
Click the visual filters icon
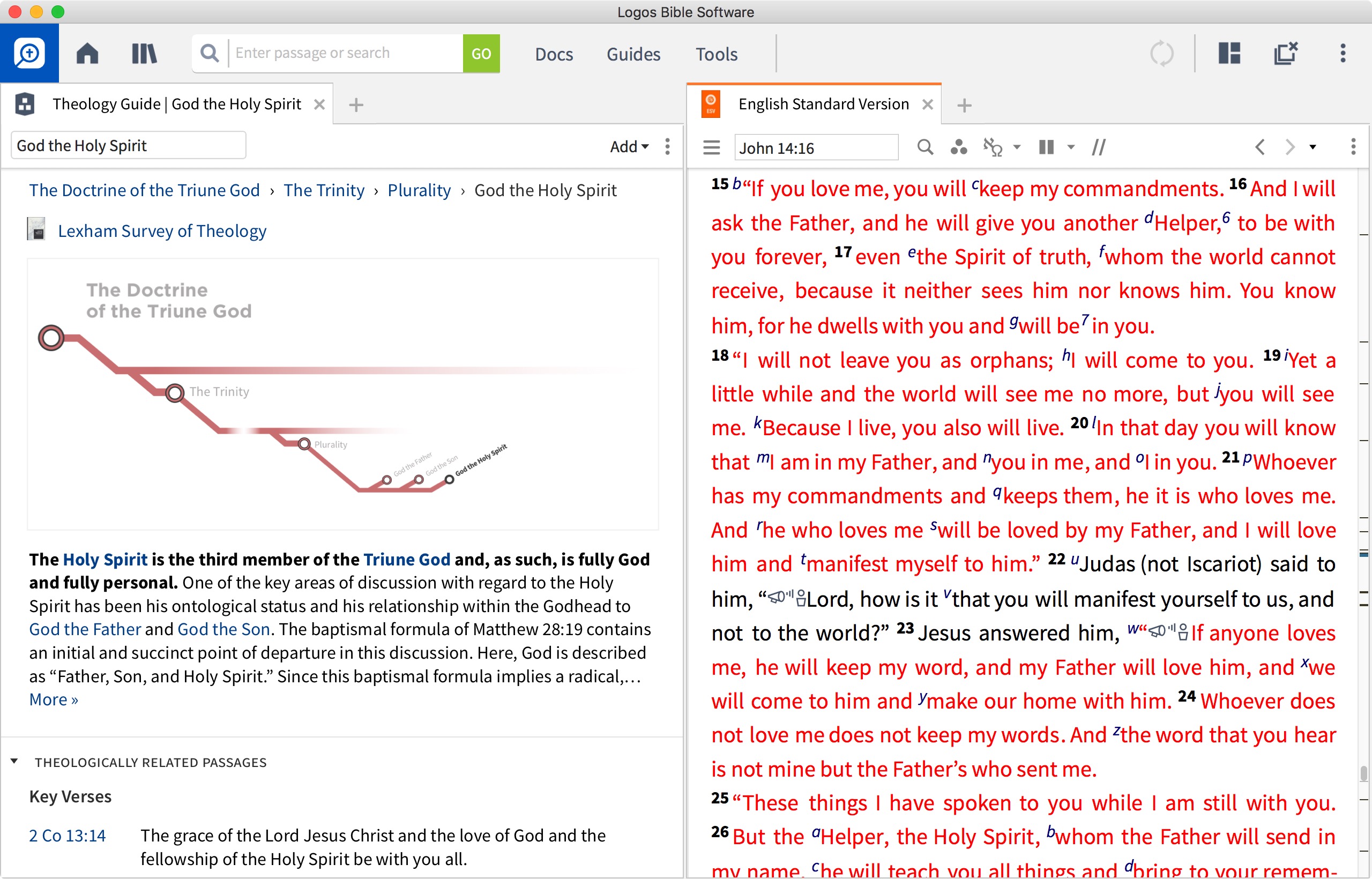point(958,147)
